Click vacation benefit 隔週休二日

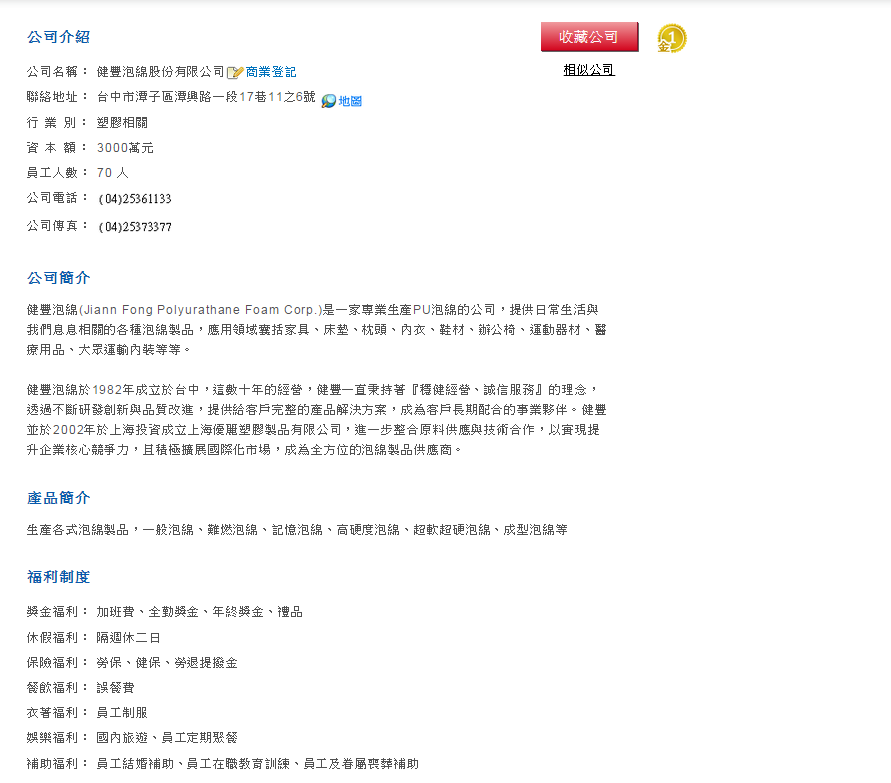128,638
